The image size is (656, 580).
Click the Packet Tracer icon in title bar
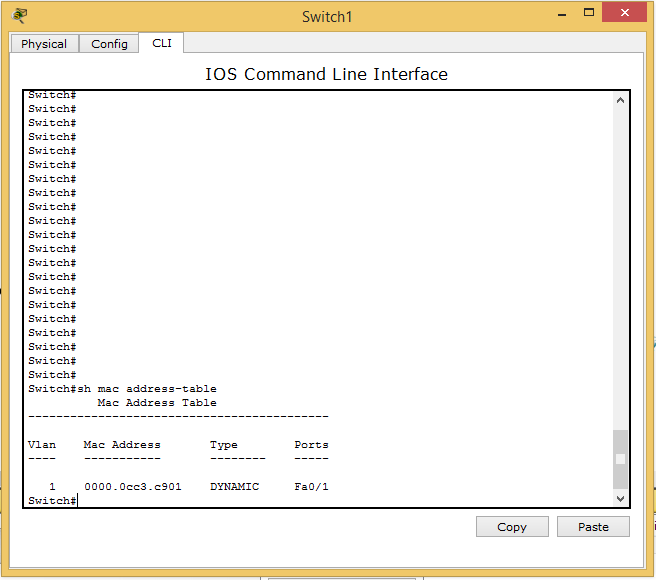(21, 16)
